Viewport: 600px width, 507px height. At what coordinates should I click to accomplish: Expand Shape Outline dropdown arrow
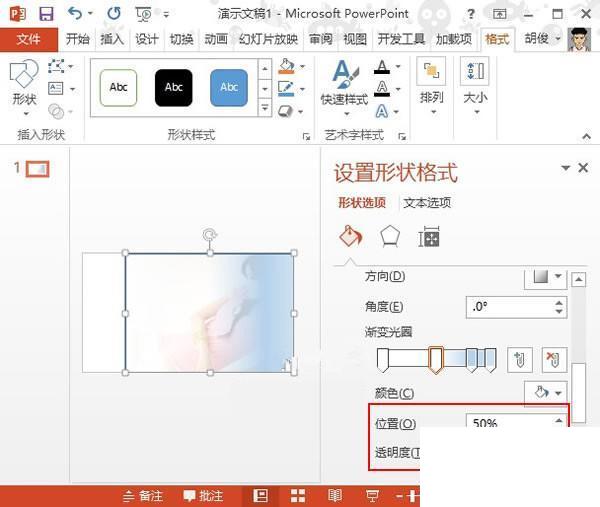[302, 89]
